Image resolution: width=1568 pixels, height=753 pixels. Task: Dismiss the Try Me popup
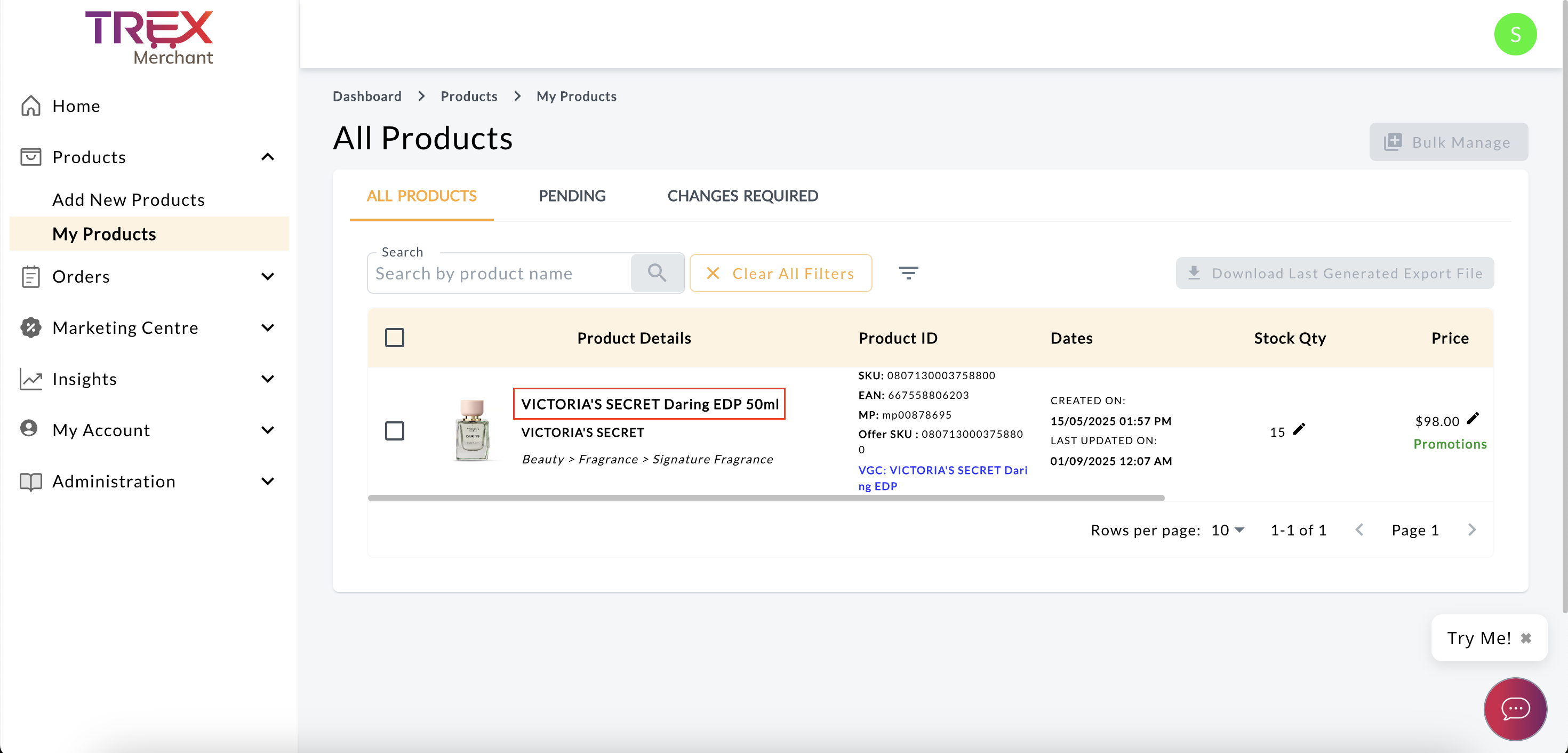1525,638
